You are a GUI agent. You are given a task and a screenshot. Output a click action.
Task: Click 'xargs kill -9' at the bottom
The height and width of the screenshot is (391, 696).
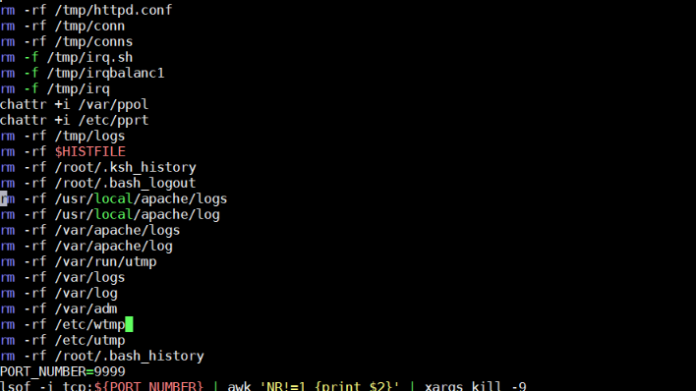click(475, 386)
